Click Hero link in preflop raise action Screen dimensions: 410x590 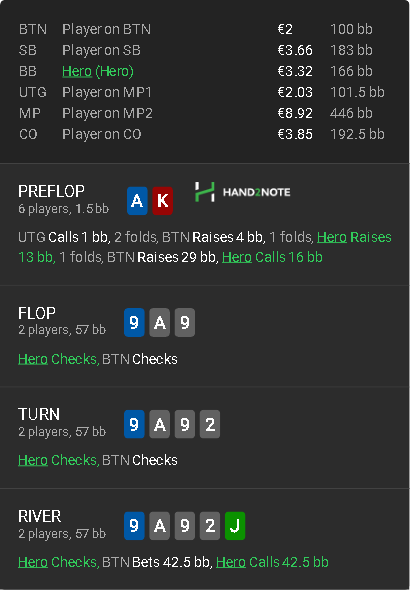[x=332, y=237]
